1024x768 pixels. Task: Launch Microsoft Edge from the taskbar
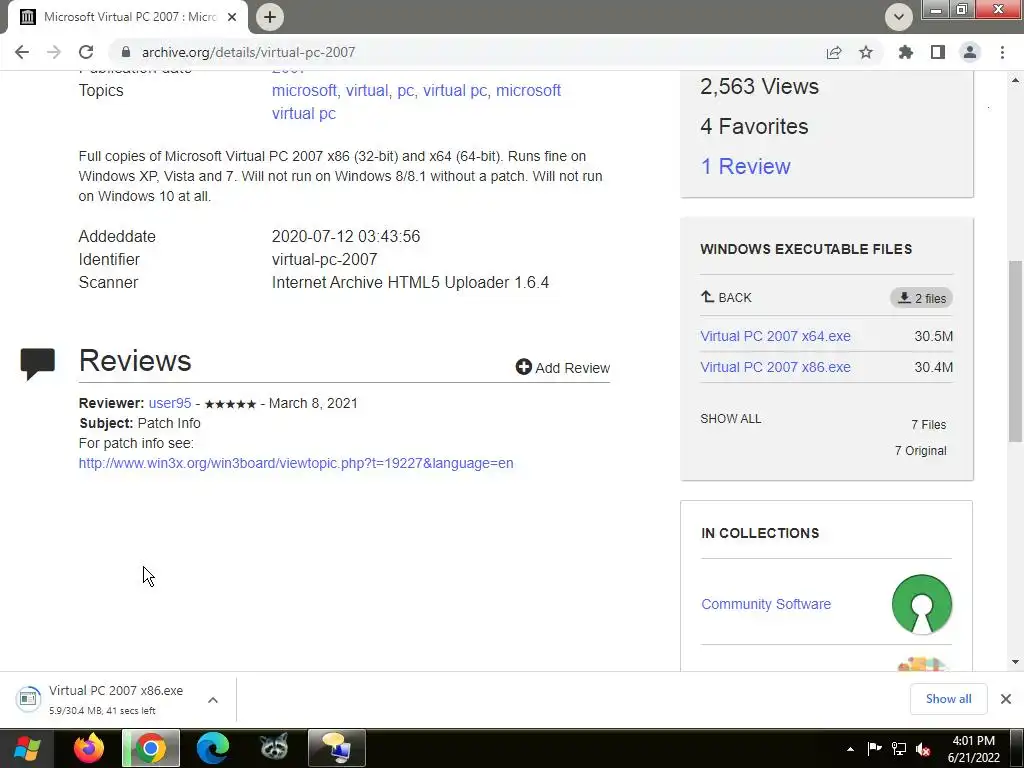pyautogui.click(x=213, y=748)
